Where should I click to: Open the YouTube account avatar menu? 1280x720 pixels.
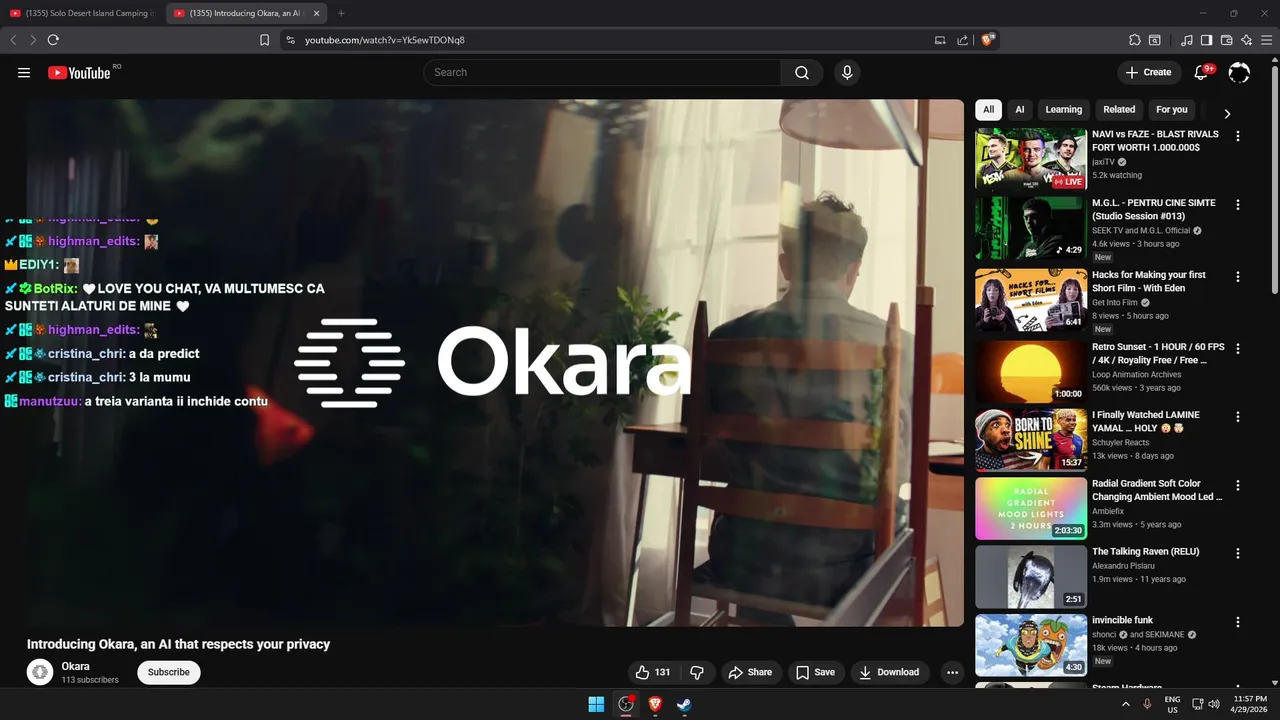click(1239, 72)
